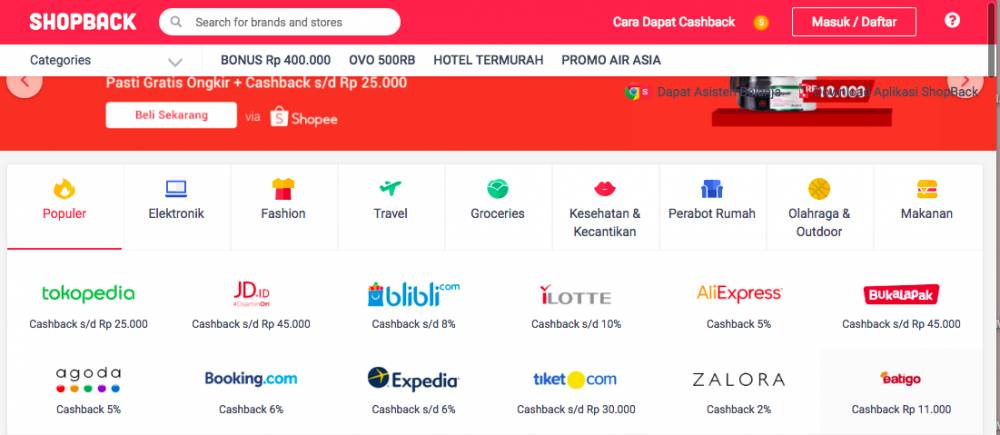Click the gold coin icon beside Cara Dapat Cashback
Screen dimensions: 1000x435
click(x=760, y=23)
